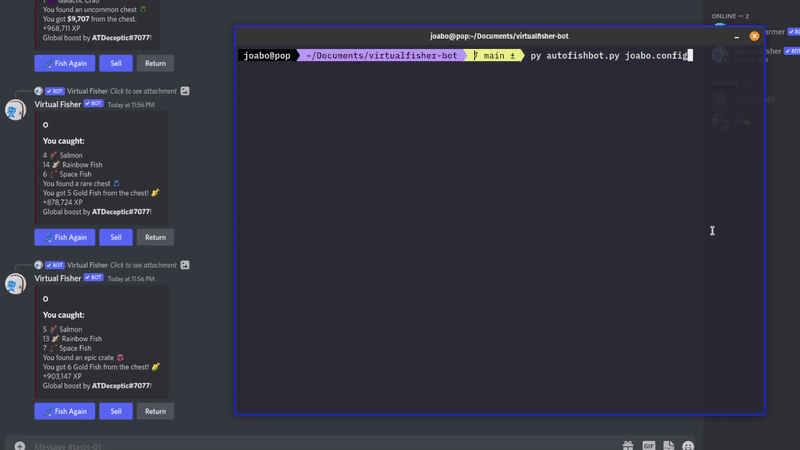
Task: Click '5 Salmon' line
Action: [63, 329]
